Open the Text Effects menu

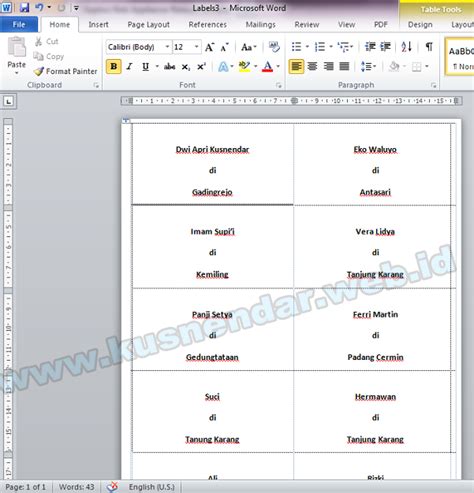[225, 67]
